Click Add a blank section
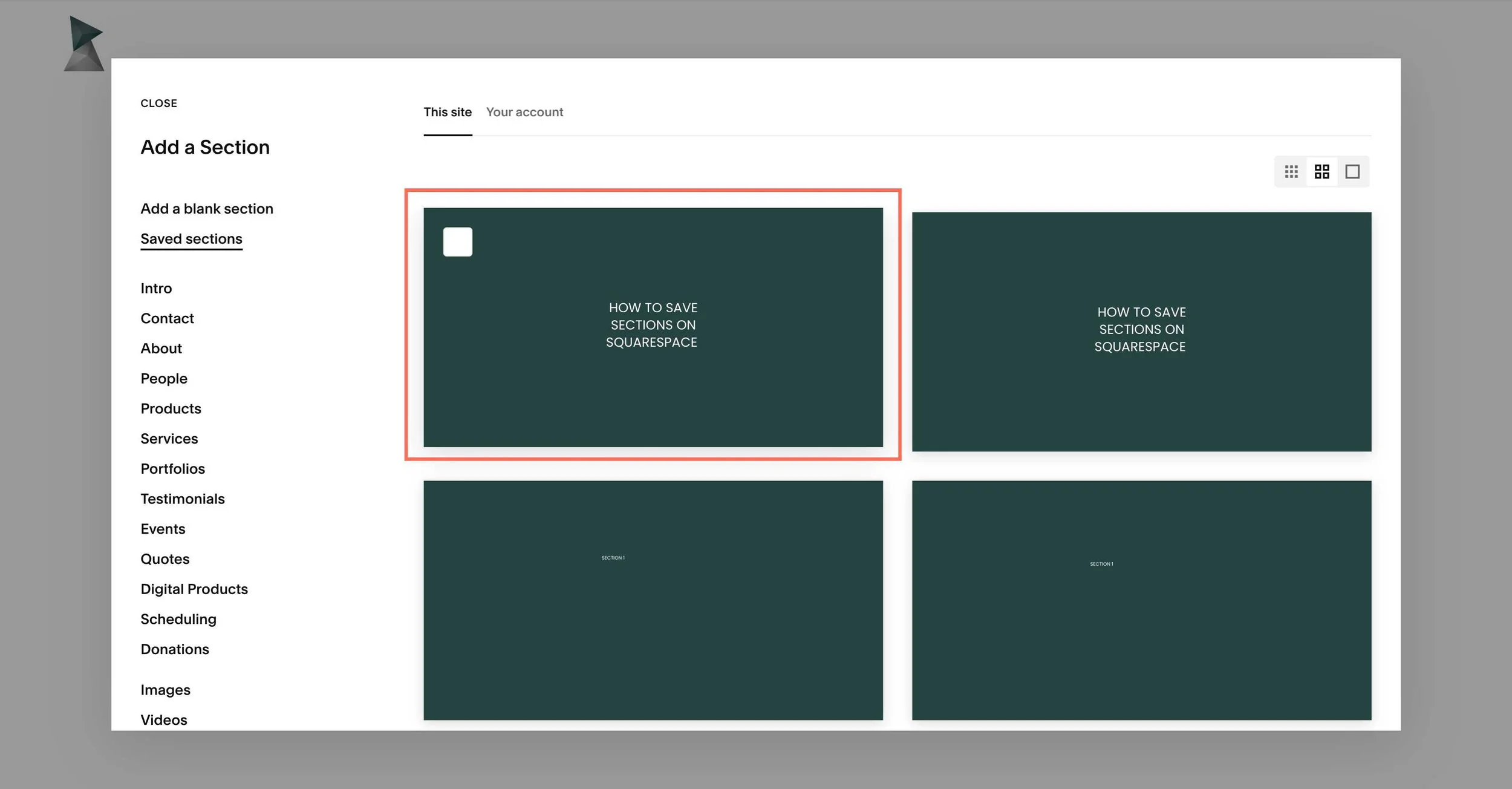 click(207, 208)
